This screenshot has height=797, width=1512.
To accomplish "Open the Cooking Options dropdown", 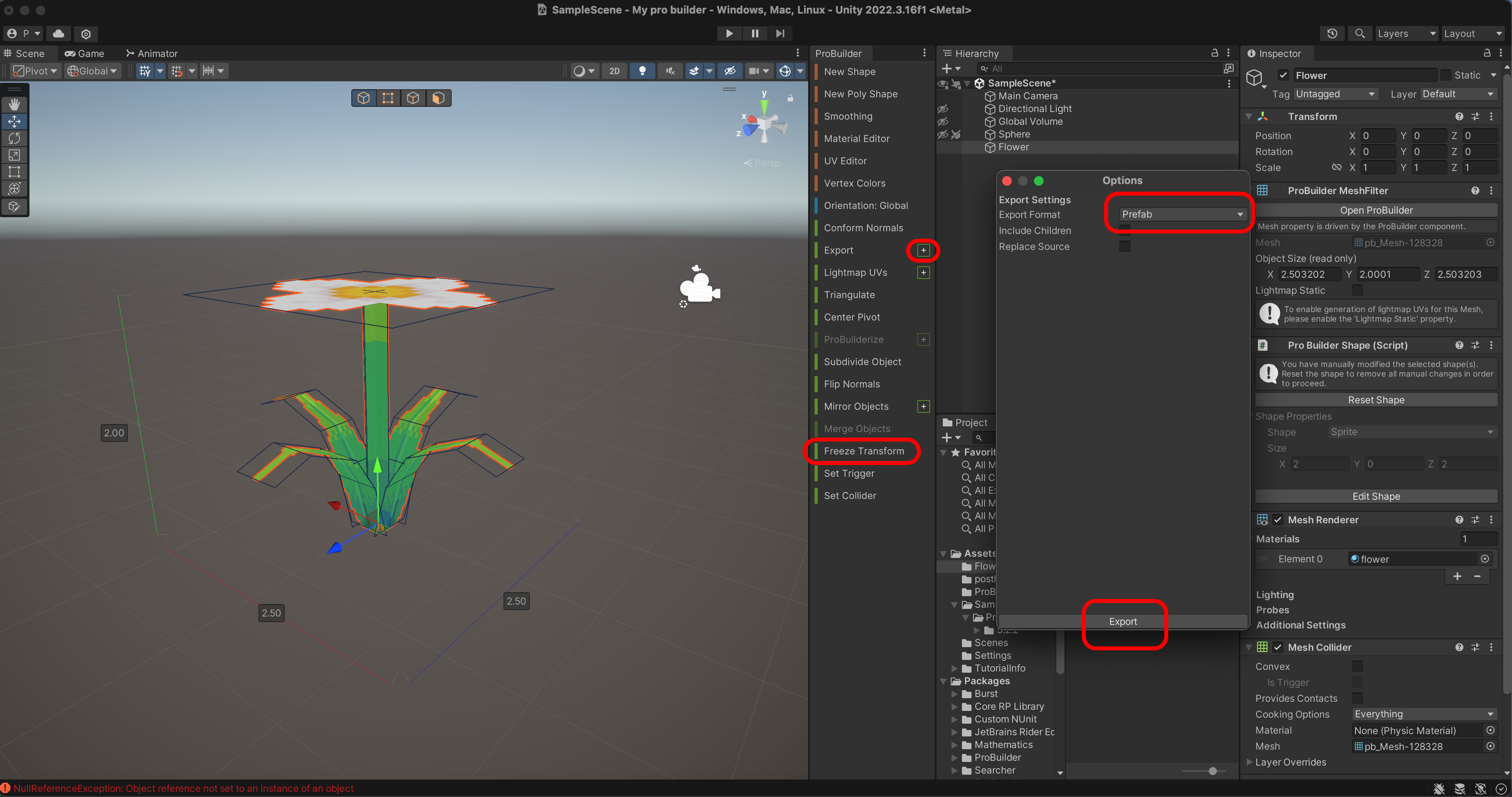I will click(x=1423, y=714).
